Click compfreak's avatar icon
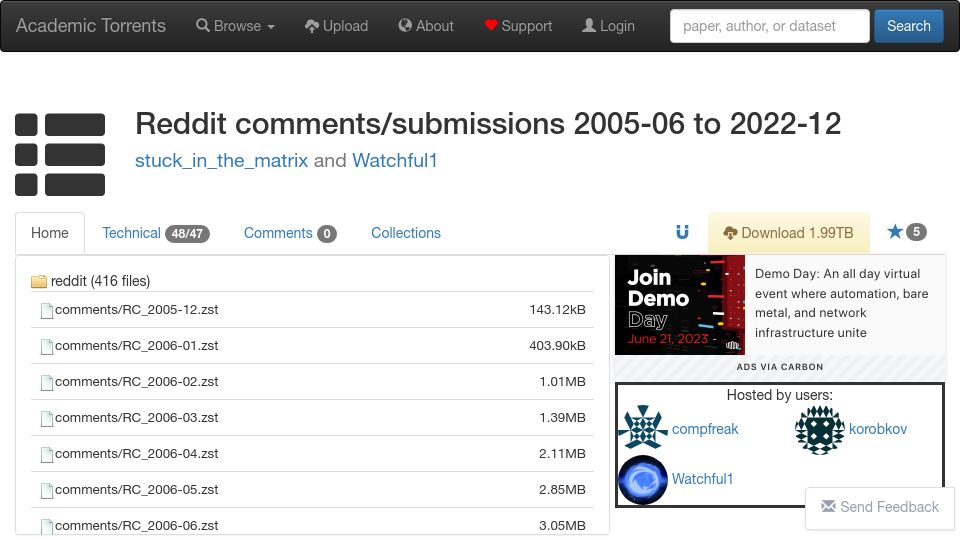 pos(643,427)
